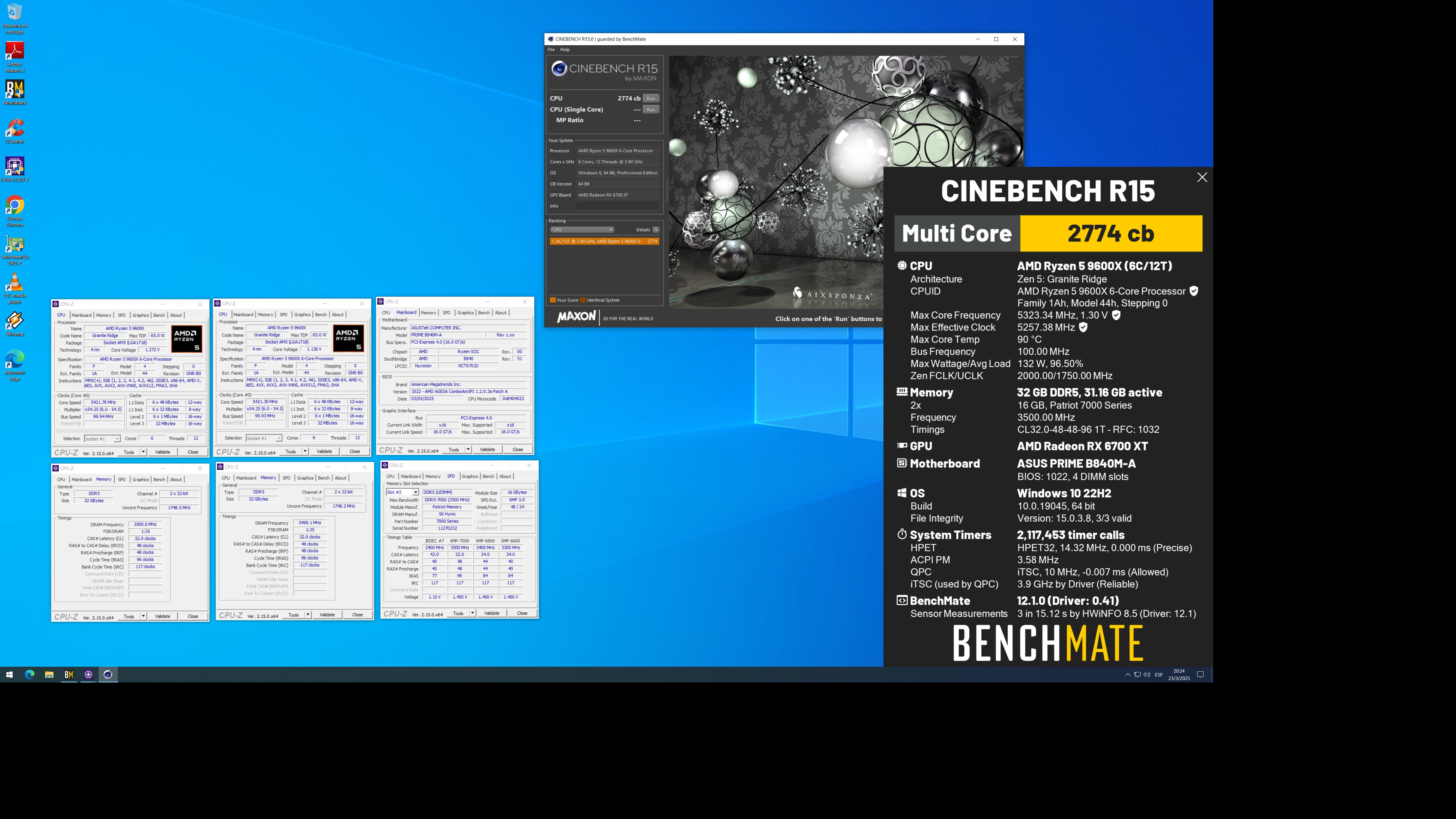Click the Part Number 7000 Series field in SPD
This screenshot has height=819, width=1456.
447,522
